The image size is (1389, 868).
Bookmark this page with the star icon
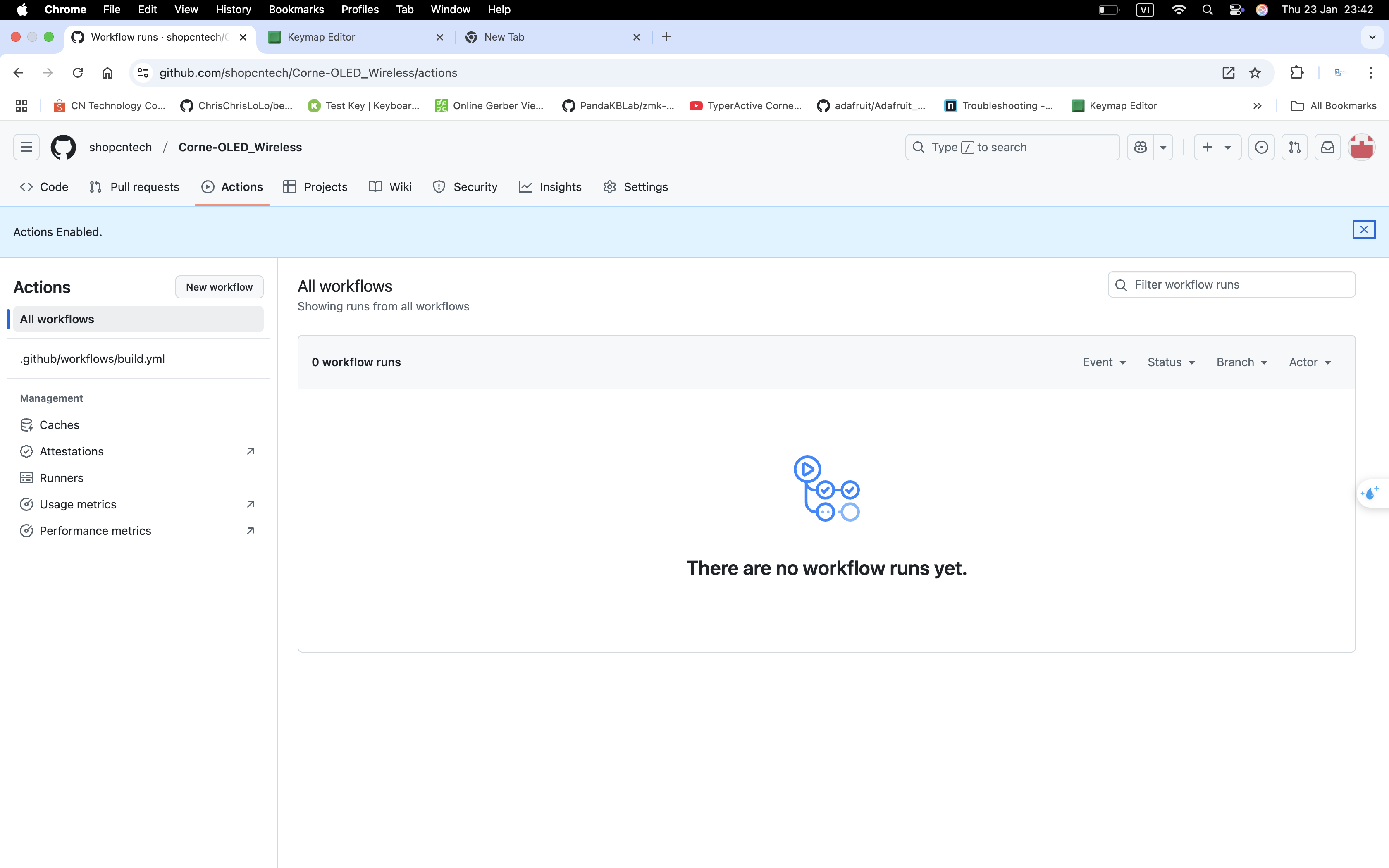point(1255,72)
